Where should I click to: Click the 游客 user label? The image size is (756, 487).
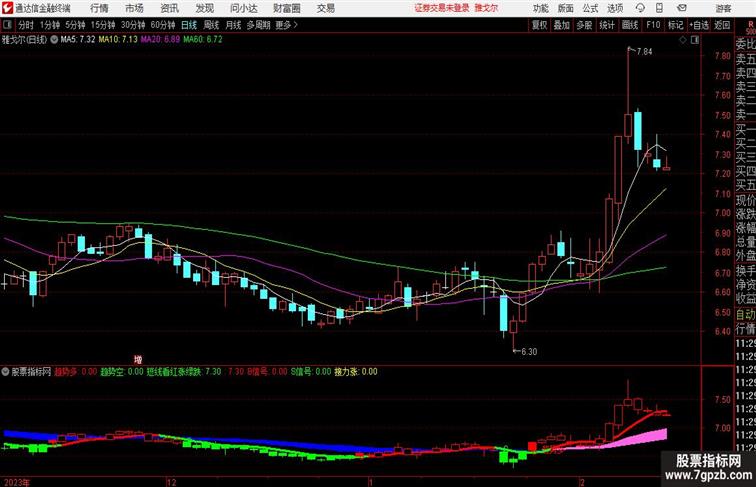723,8
